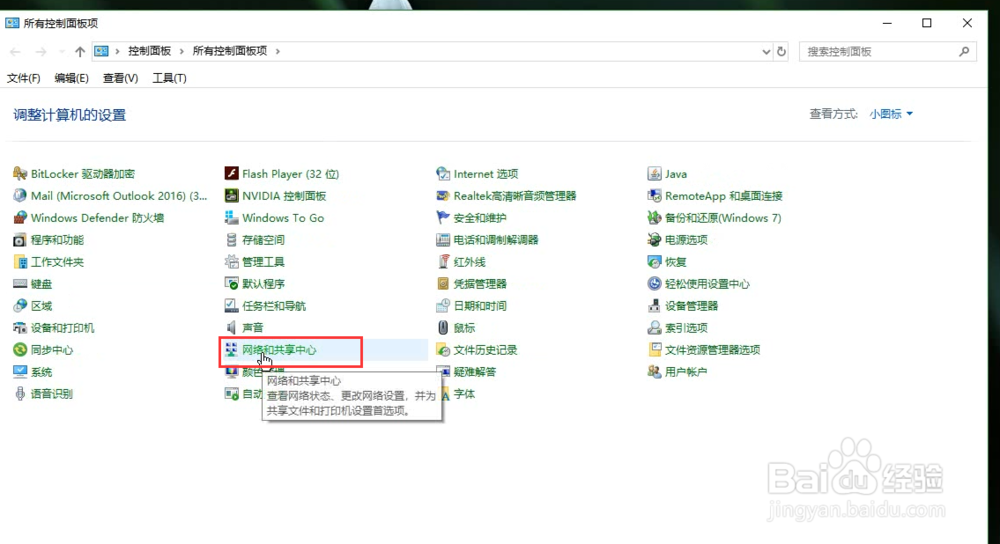Viewport: 1000px width, 544px height.
Task: Open the 文件资源管理器选项 link
Action: pos(712,349)
